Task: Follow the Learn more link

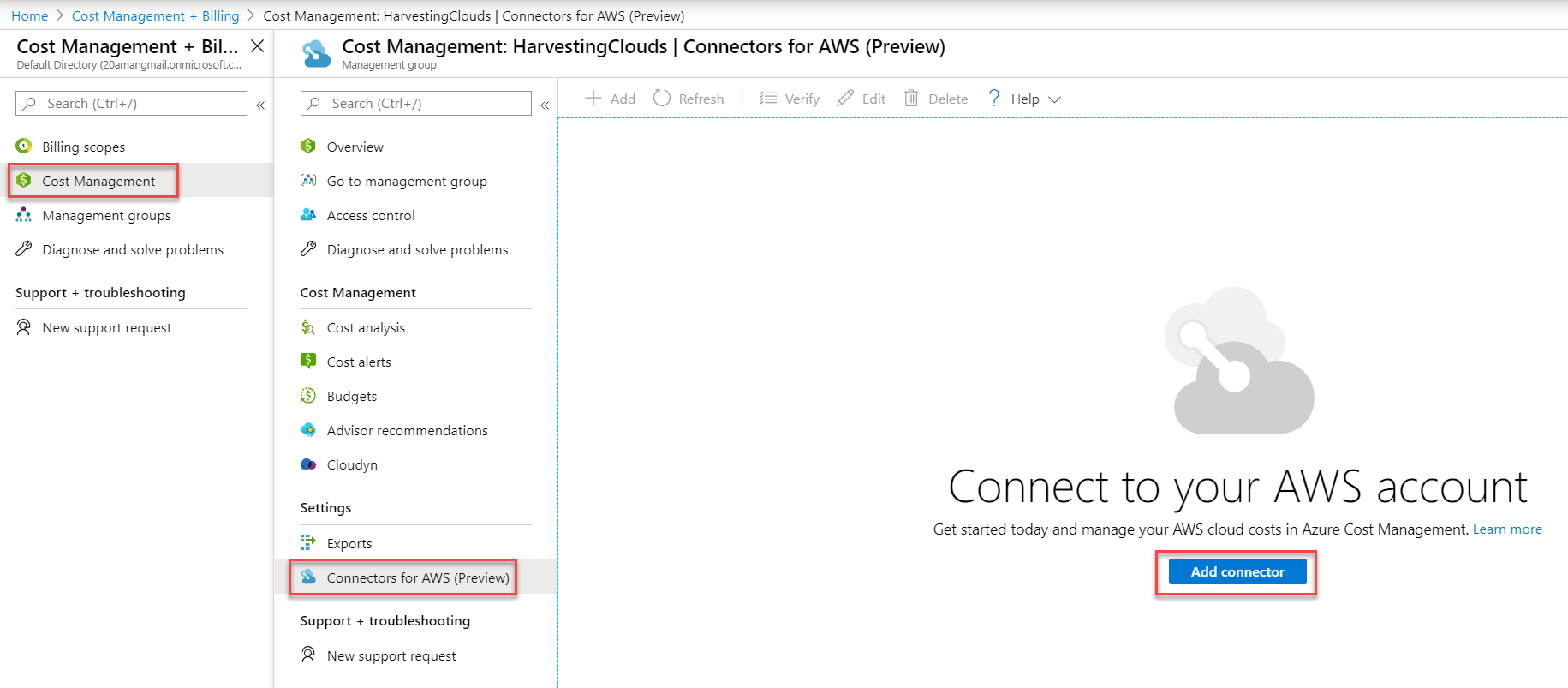Action: tap(1507, 529)
